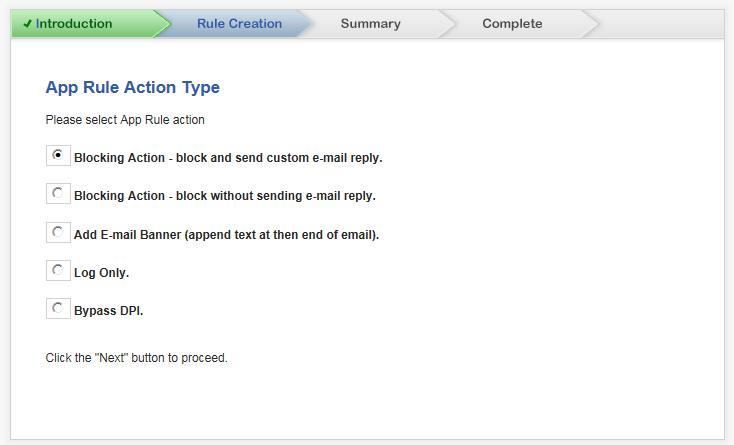
Task: Click the 'Please select App Rule action' text
Action: click(x=125, y=120)
